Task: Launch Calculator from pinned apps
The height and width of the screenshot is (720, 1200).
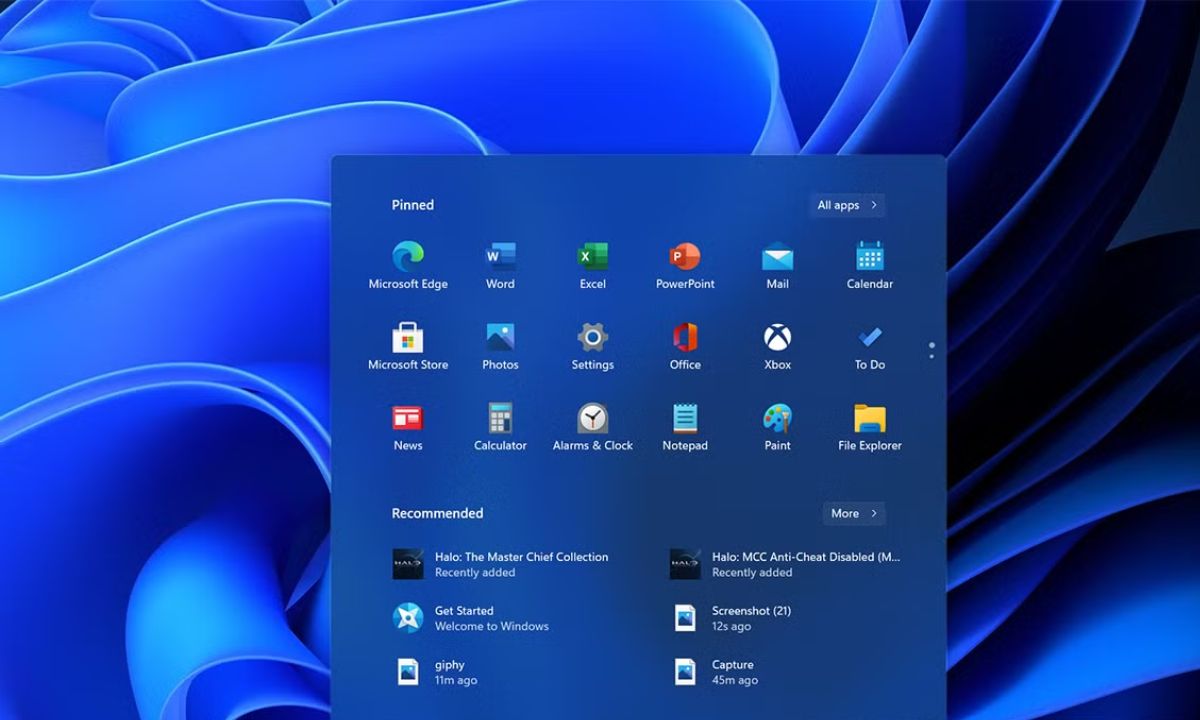Action: pyautogui.click(x=500, y=427)
